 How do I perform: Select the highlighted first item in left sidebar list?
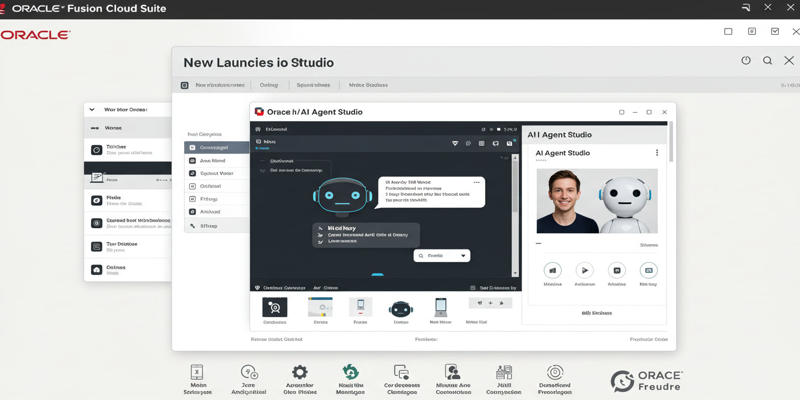[216, 147]
